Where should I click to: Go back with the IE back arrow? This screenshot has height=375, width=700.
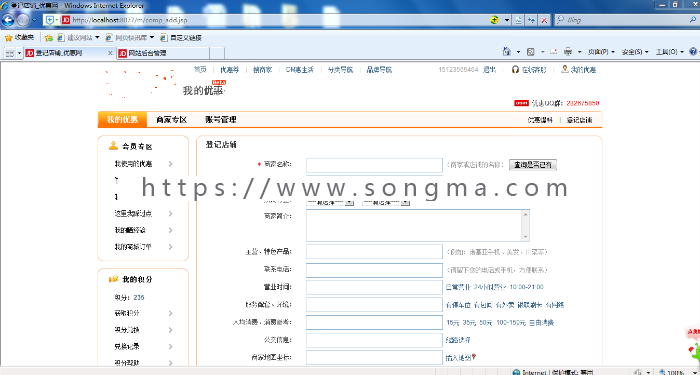[x=8, y=20]
